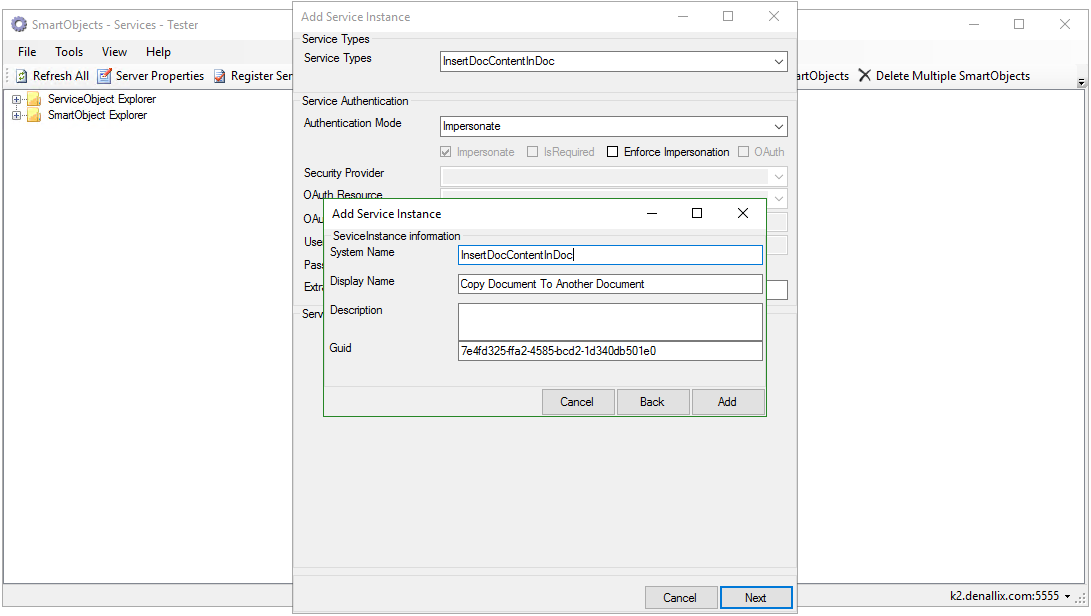Click the Add button
Screen dimensions: 1091x616
pyautogui.click(x=727, y=402)
